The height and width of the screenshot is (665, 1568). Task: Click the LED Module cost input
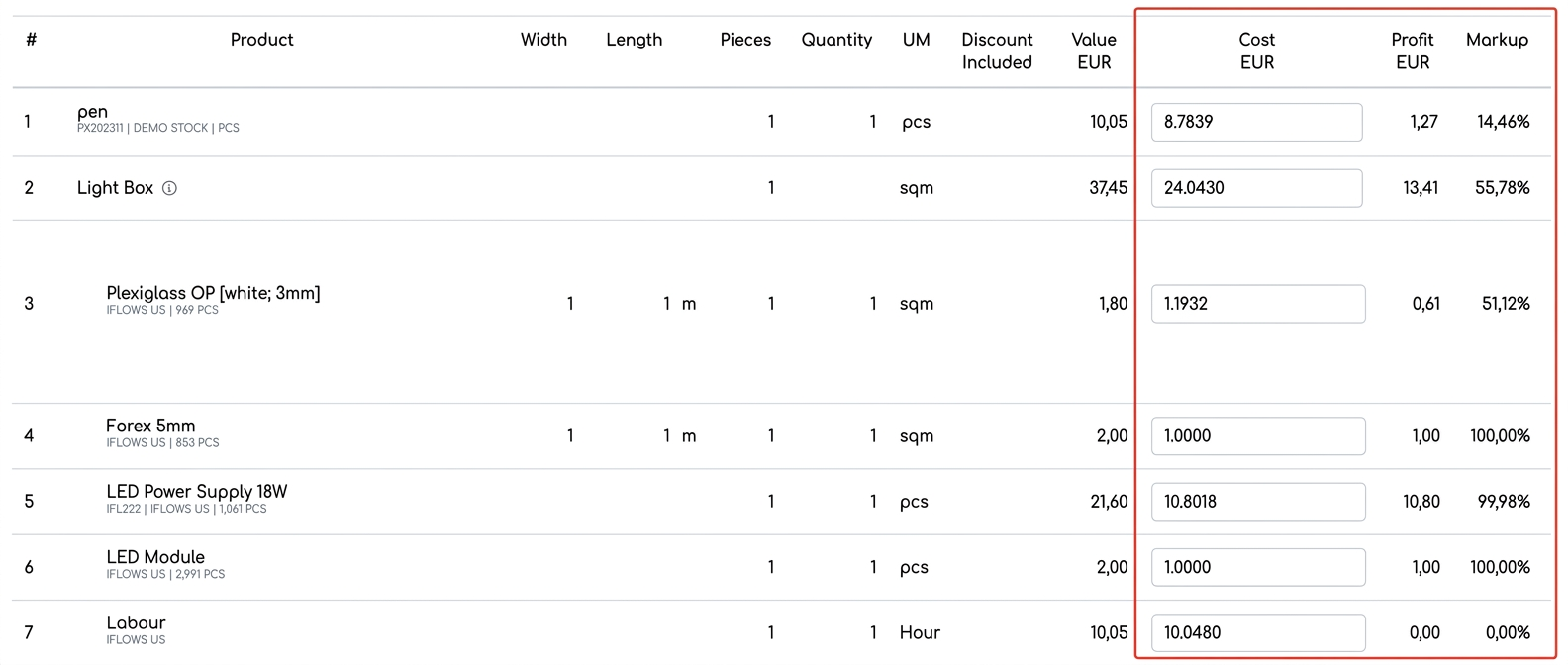(x=1258, y=567)
